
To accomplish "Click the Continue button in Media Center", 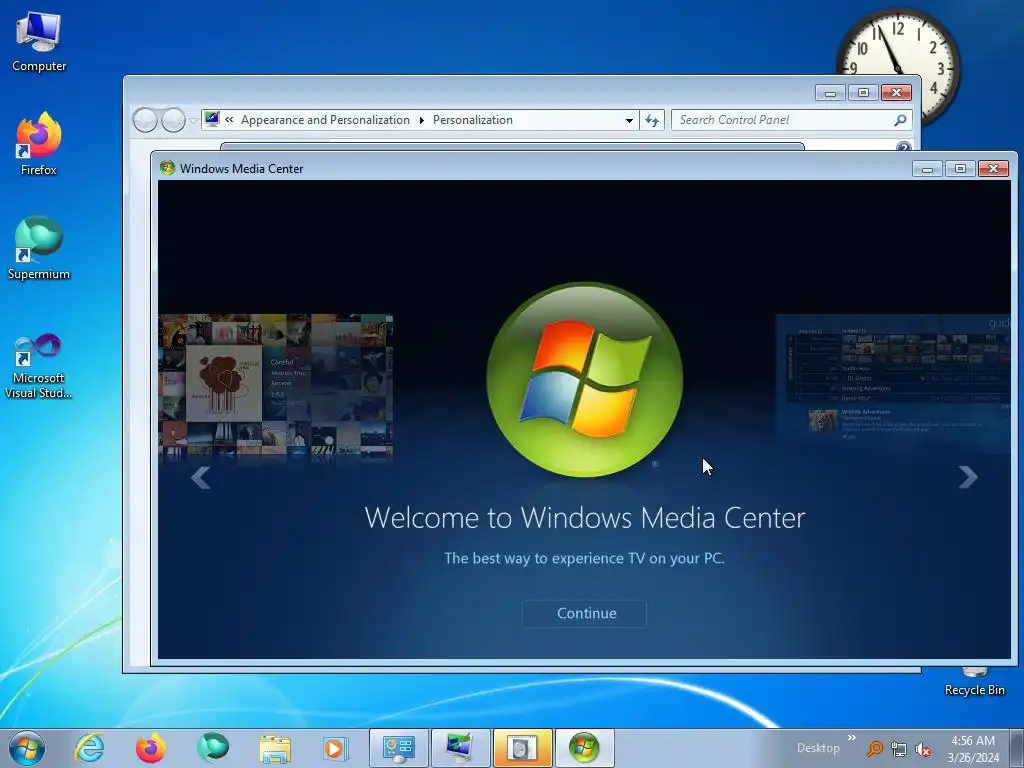I will [584, 613].
